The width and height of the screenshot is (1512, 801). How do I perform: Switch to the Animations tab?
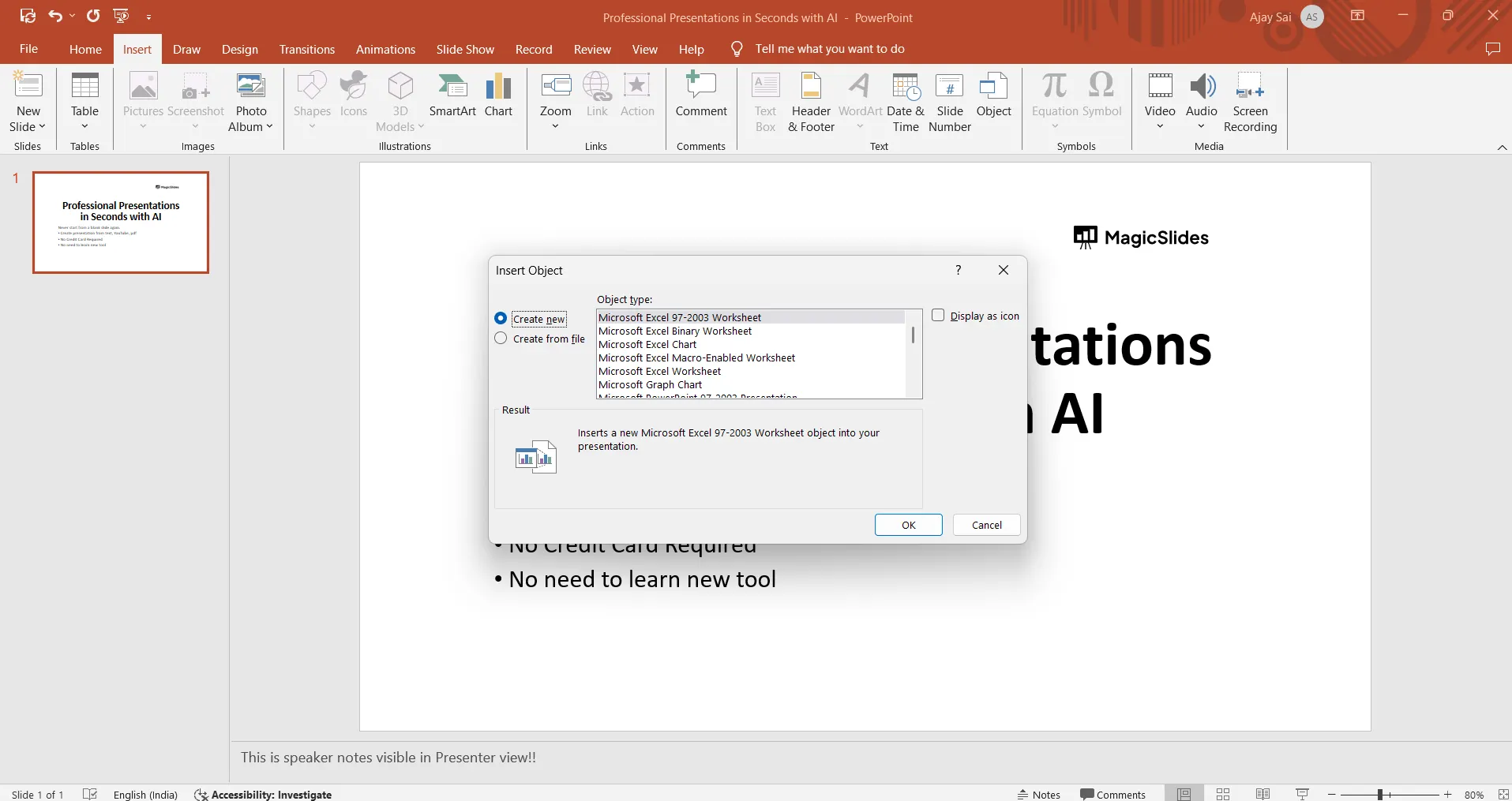tap(385, 49)
